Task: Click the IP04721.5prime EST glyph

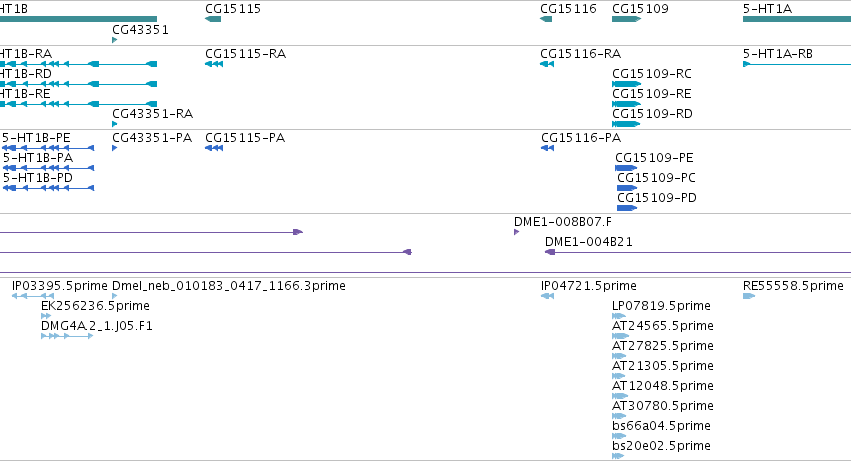Action: (548, 296)
